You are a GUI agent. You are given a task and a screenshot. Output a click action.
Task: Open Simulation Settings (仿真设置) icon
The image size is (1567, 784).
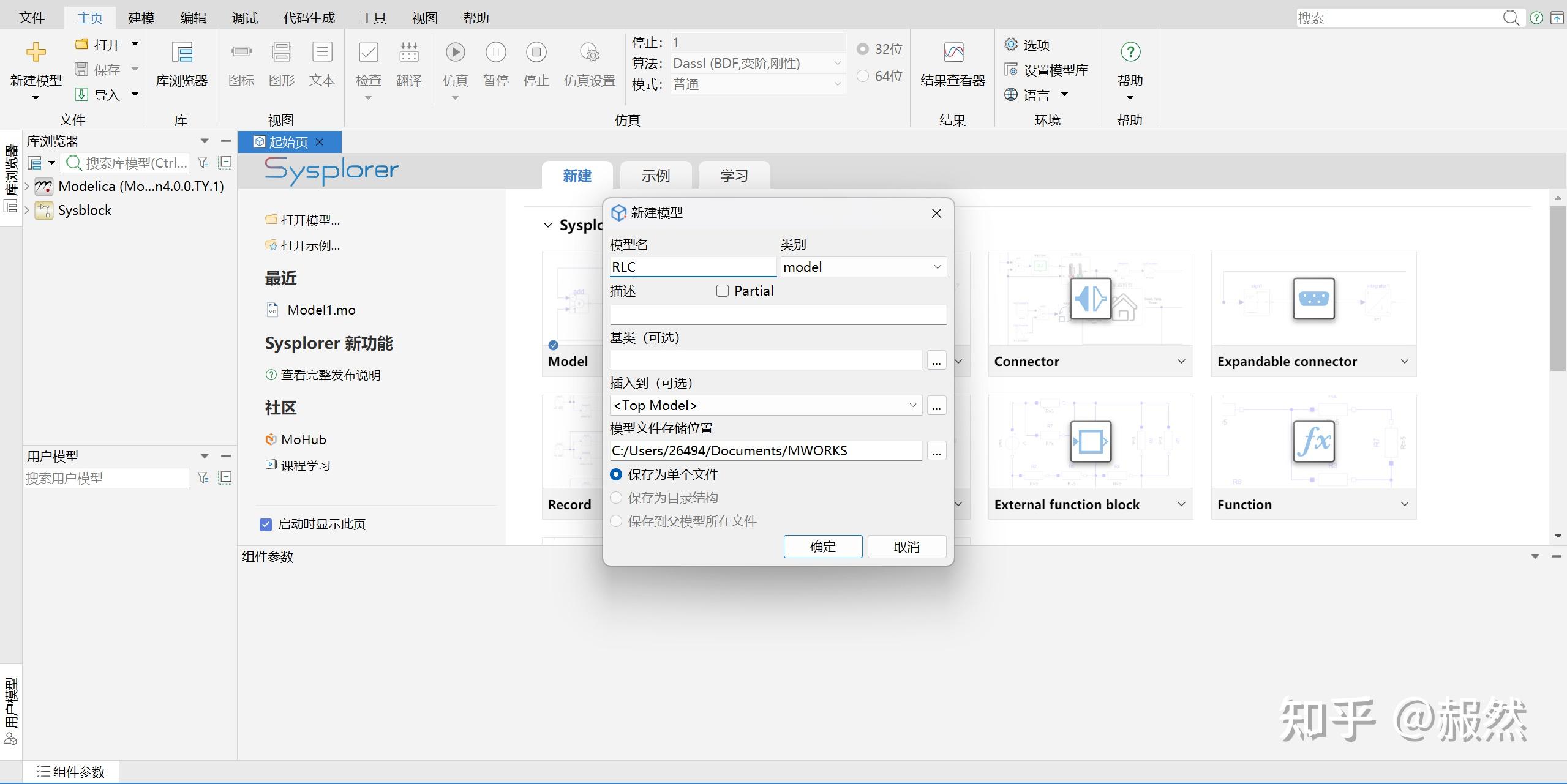(x=590, y=52)
